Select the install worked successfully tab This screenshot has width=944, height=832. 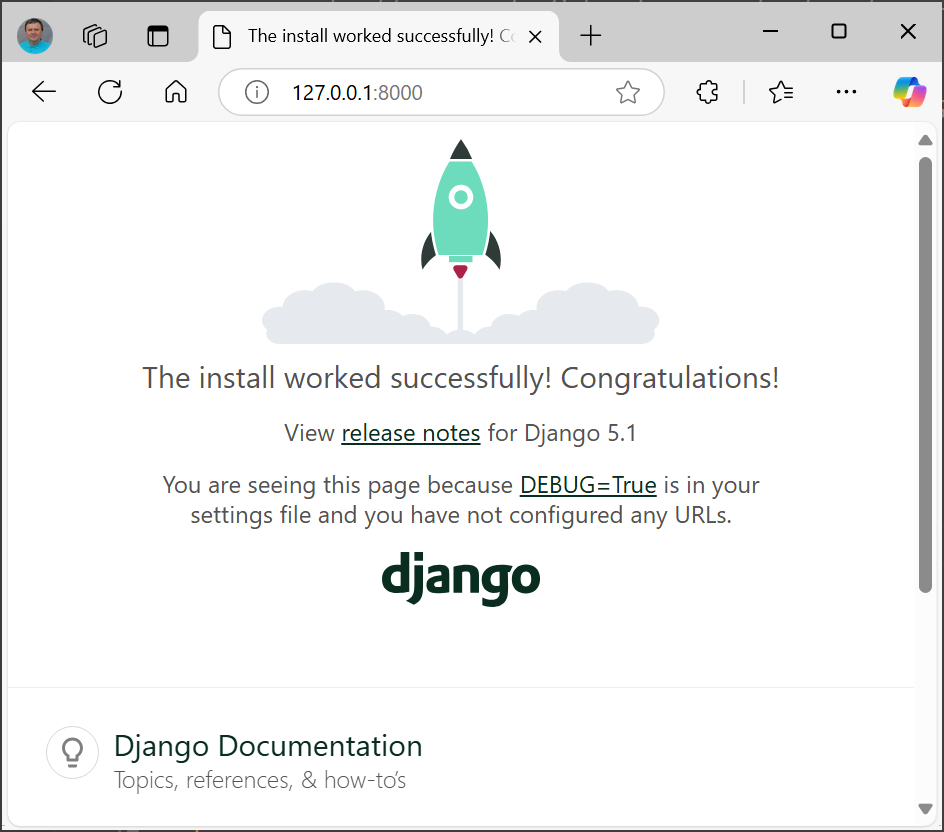pos(370,36)
